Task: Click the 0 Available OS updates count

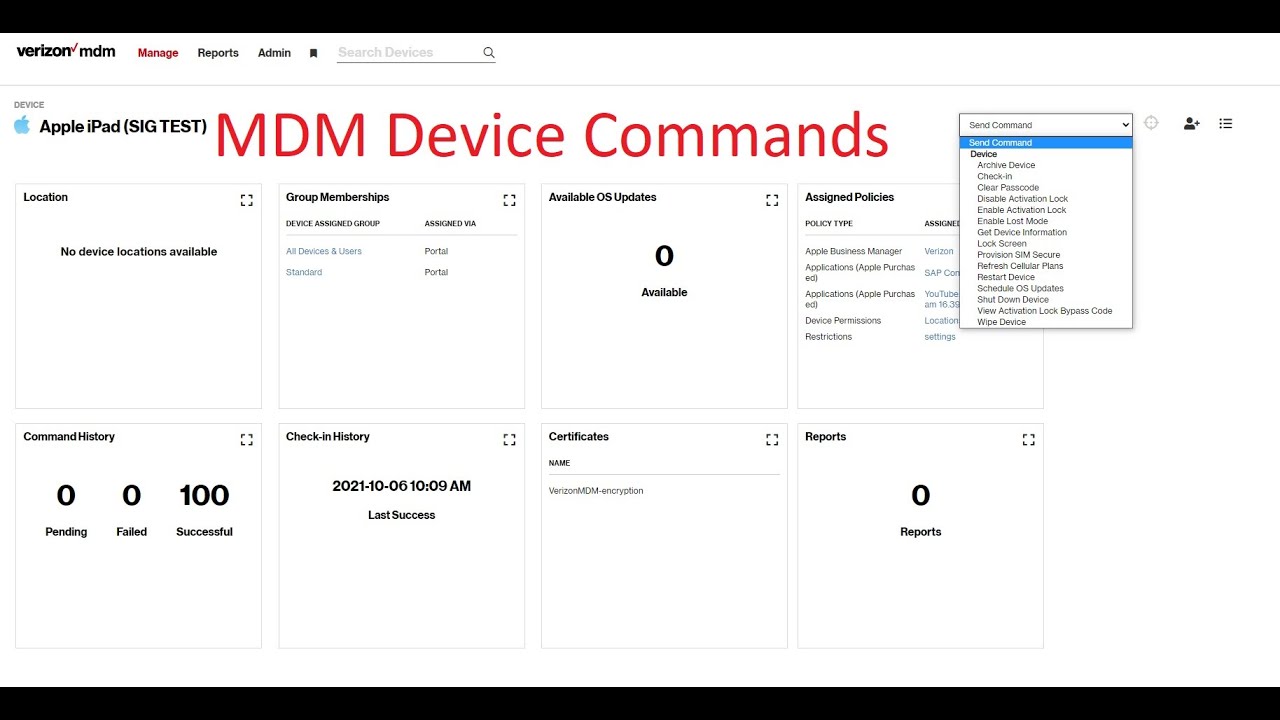Action: click(664, 257)
